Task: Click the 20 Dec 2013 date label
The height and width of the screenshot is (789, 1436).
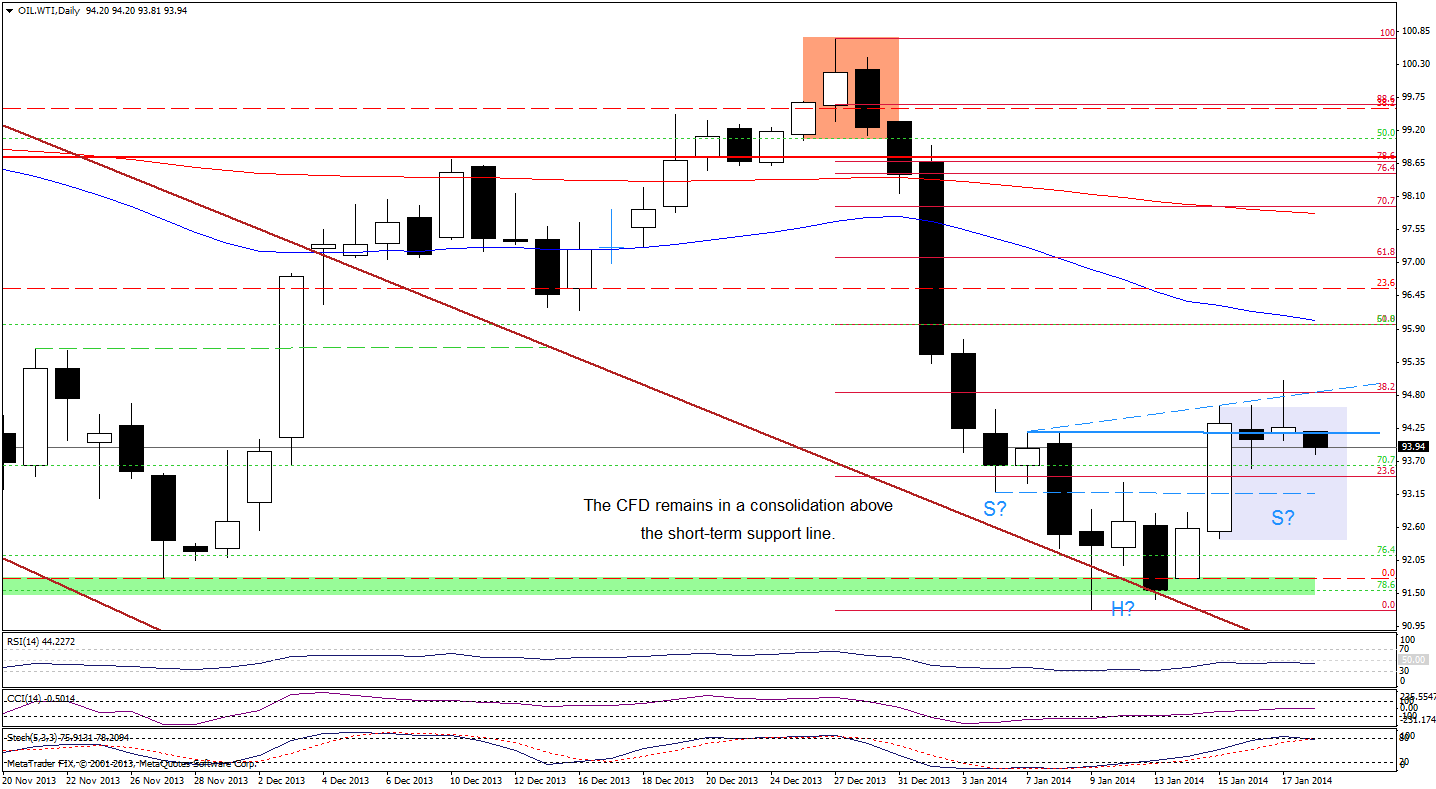Action: click(735, 779)
